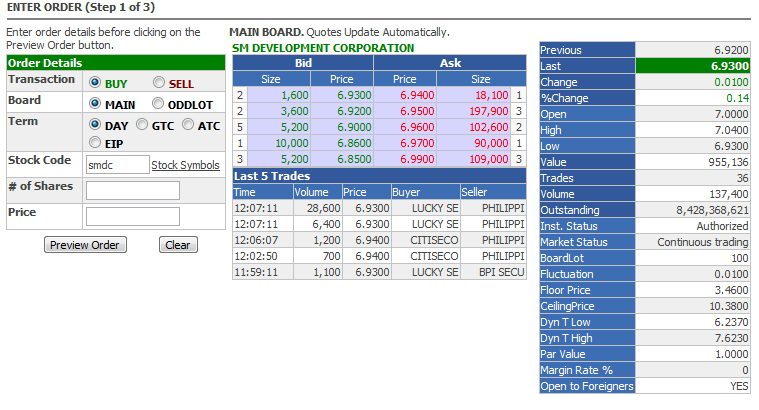Click the trade at time 12:02:50
759x410 pixels.
[256, 256]
